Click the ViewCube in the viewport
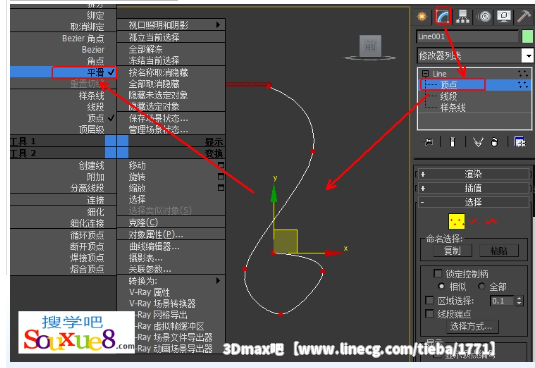 (x=370, y=46)
